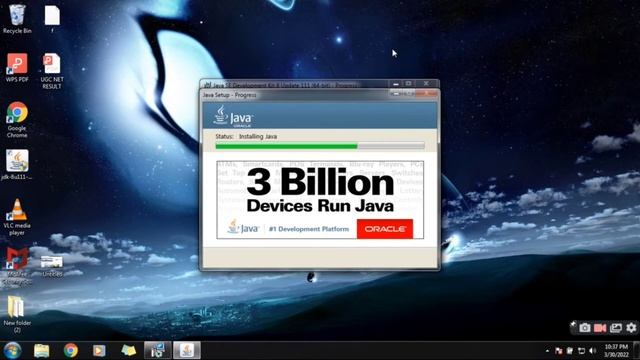Open the WPS PDF desktop shortcut
Image resolution: width=640 pixels, height=360 pixels.
(17, 68)
